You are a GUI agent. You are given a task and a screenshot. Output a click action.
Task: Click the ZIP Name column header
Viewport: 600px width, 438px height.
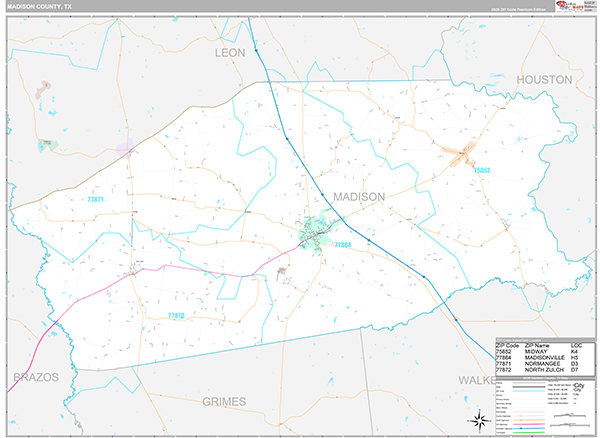[537, 345]
